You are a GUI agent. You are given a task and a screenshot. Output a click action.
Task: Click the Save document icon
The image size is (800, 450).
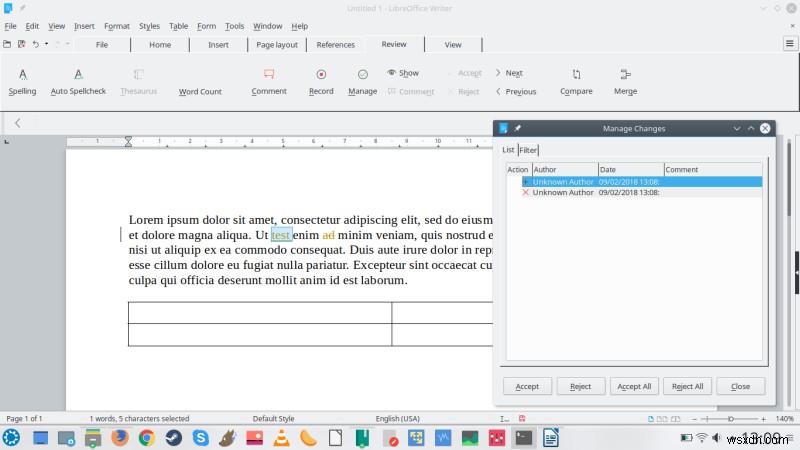pyautogui.click(x=21, y=44)
